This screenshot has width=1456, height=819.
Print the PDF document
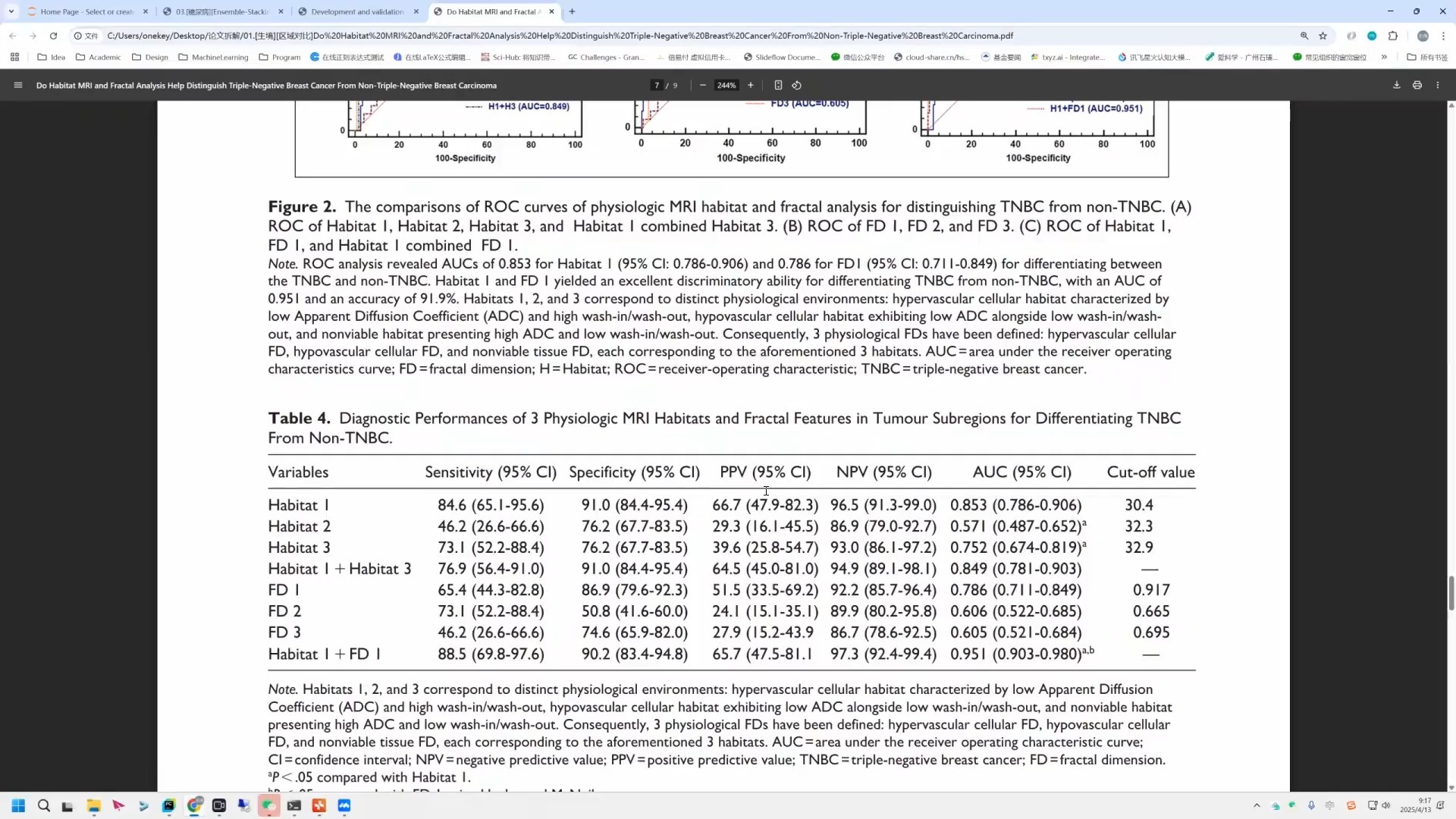pyautogui.click(x=1417, y=85)
